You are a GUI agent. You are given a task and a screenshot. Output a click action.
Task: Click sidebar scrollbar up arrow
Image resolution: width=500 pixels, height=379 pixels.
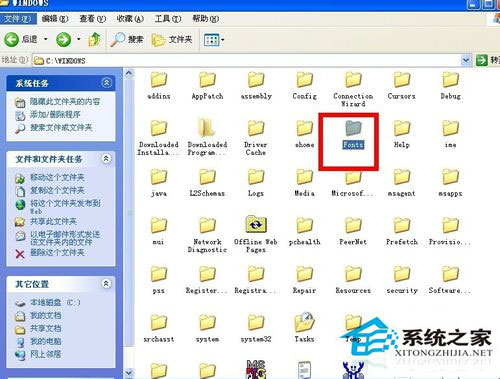(x=129, y=74)
